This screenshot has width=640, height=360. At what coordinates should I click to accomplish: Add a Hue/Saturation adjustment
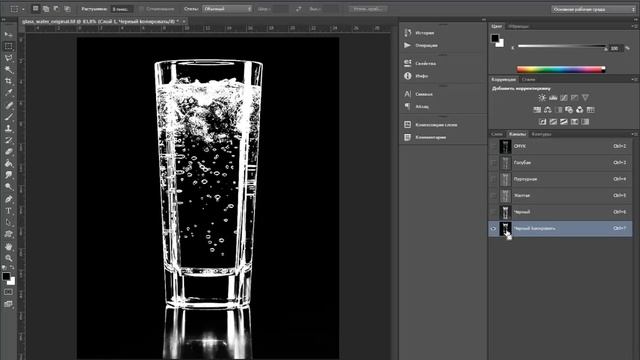(x=537, y=110)
